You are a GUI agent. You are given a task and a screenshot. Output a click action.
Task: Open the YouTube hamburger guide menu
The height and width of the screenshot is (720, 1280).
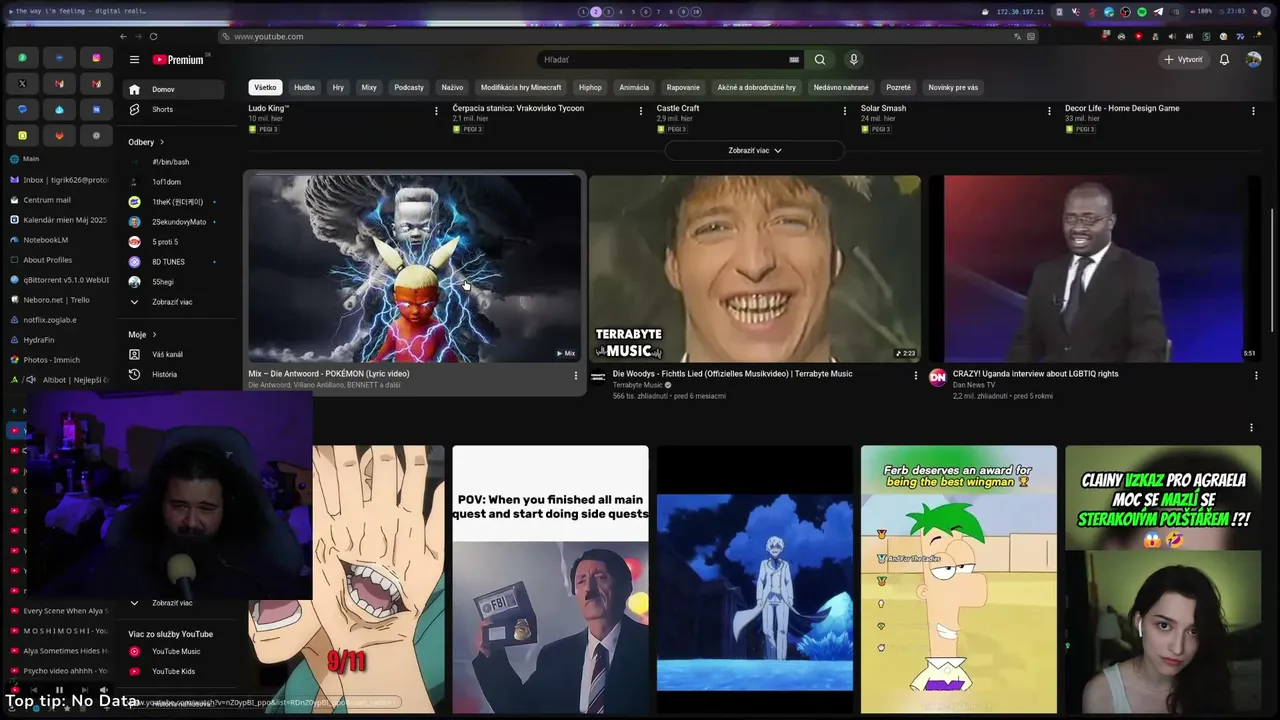(134, 60)
